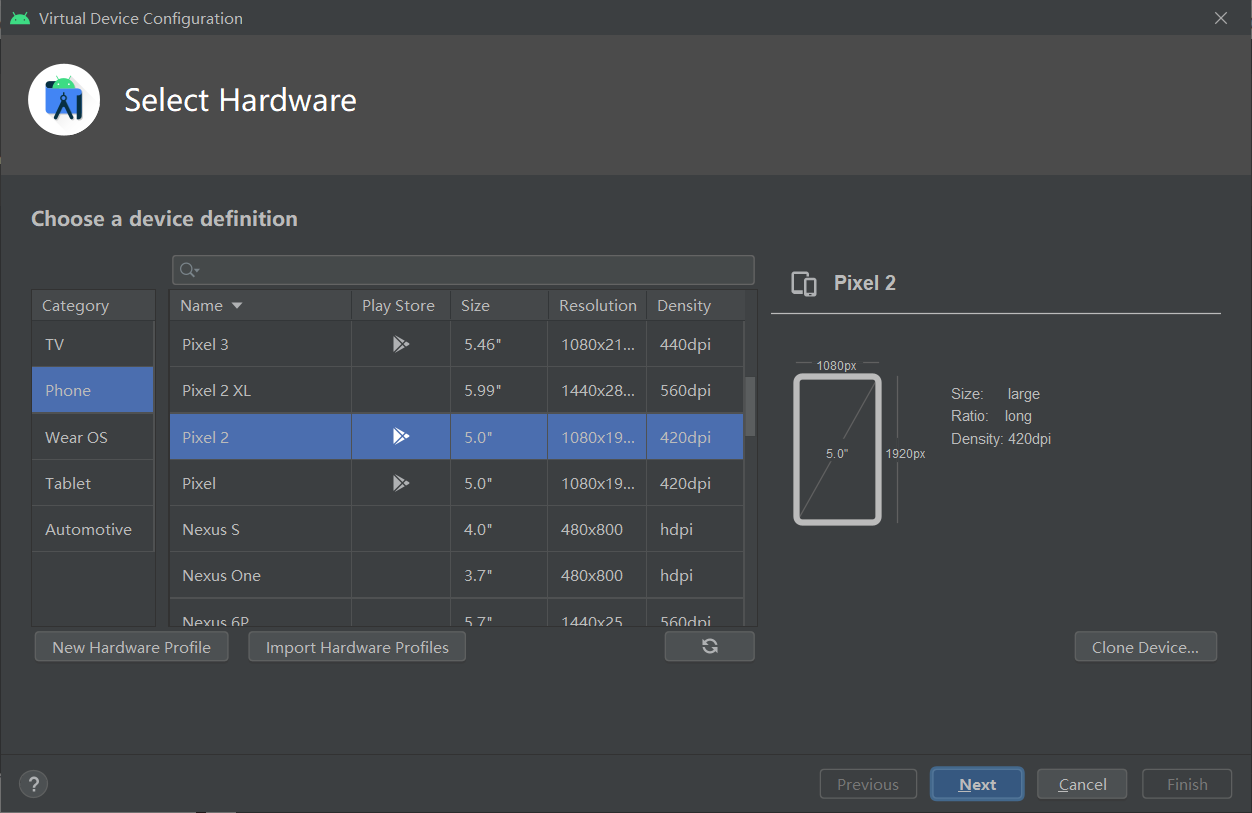Select the Pixel 2 XL device row
1252x813 pixels.
[260, 389]
